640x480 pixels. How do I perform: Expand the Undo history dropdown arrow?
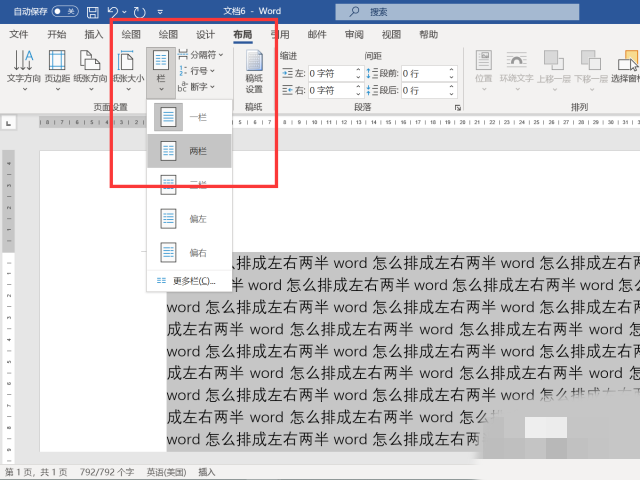coord(124,12)
